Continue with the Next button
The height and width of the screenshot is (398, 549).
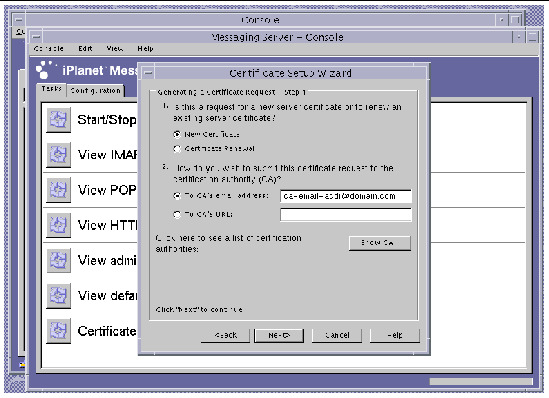tap(279, 335)
